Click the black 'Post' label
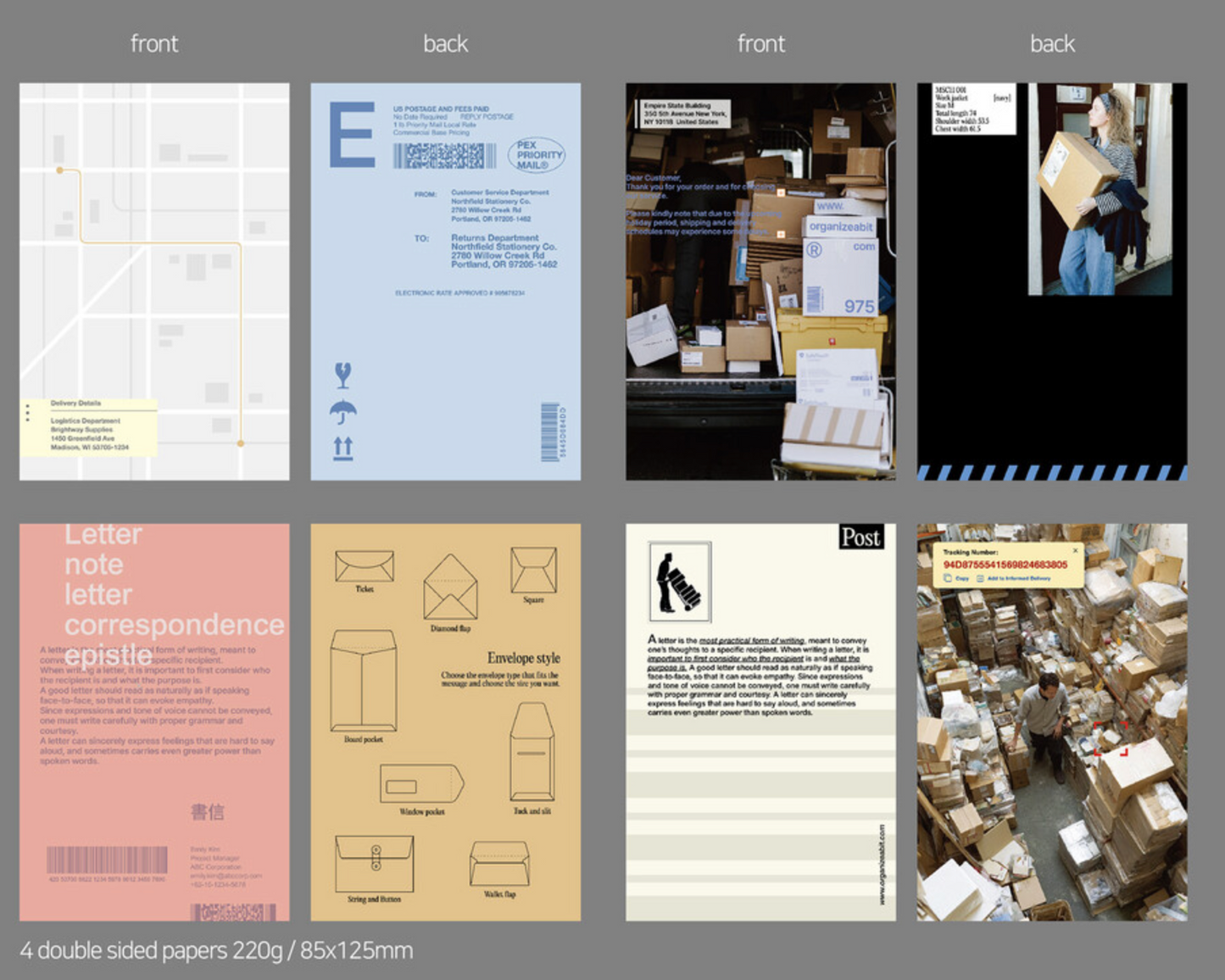 (860, 537)
